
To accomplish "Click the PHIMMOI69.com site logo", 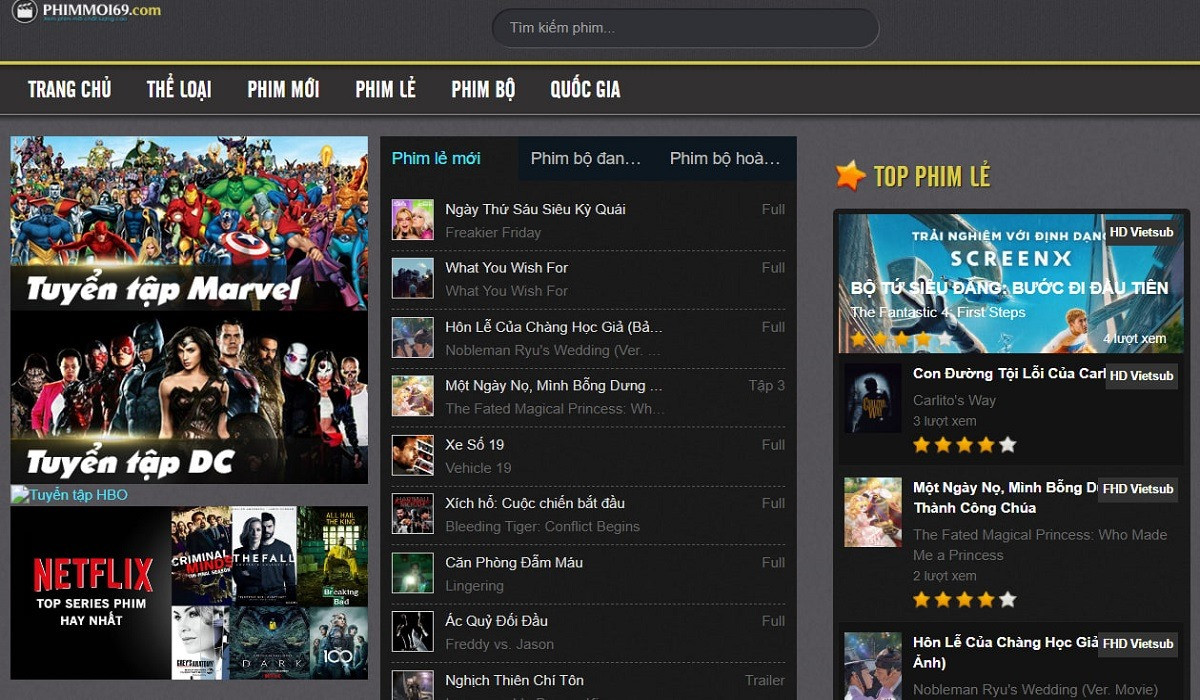I will point(86,12).
